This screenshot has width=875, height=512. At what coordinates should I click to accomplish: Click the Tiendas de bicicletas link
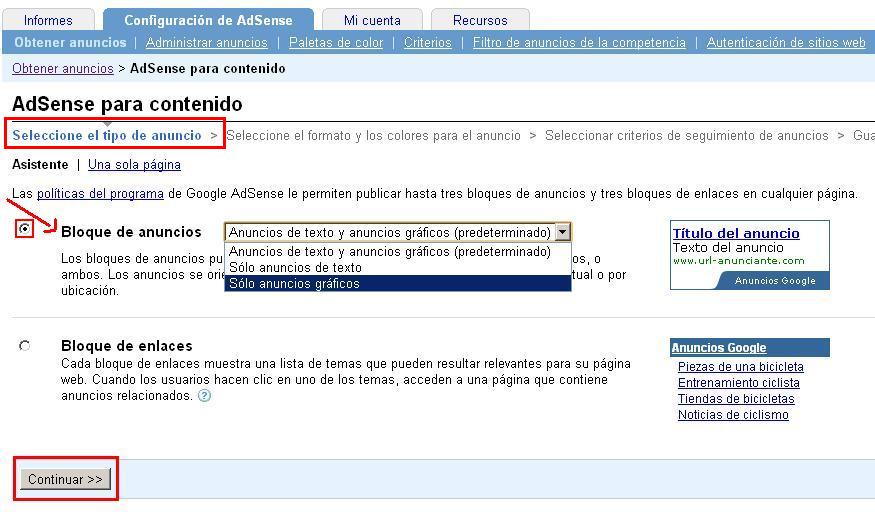pos(736,399)
